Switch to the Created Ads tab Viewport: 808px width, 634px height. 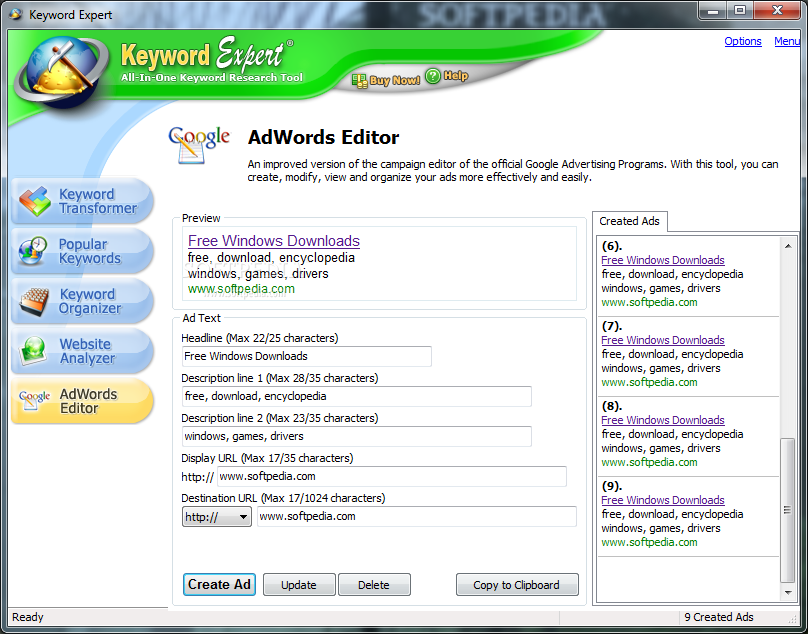pos(629,221)
